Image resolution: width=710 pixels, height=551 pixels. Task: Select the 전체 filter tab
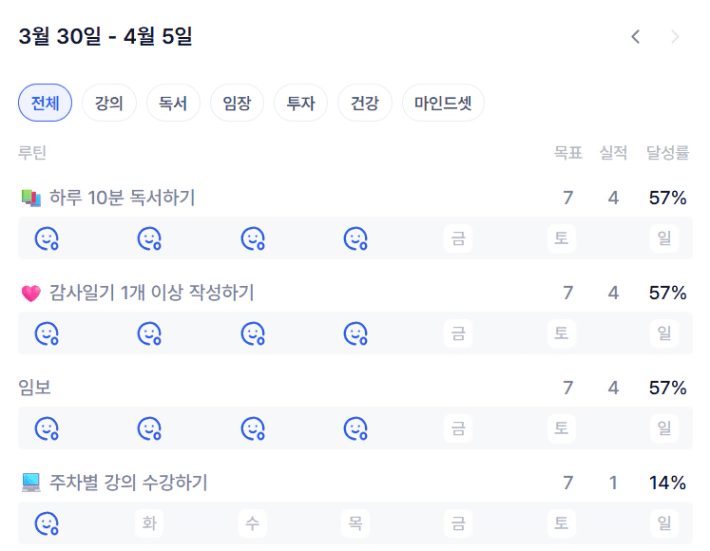coord(45,103)
